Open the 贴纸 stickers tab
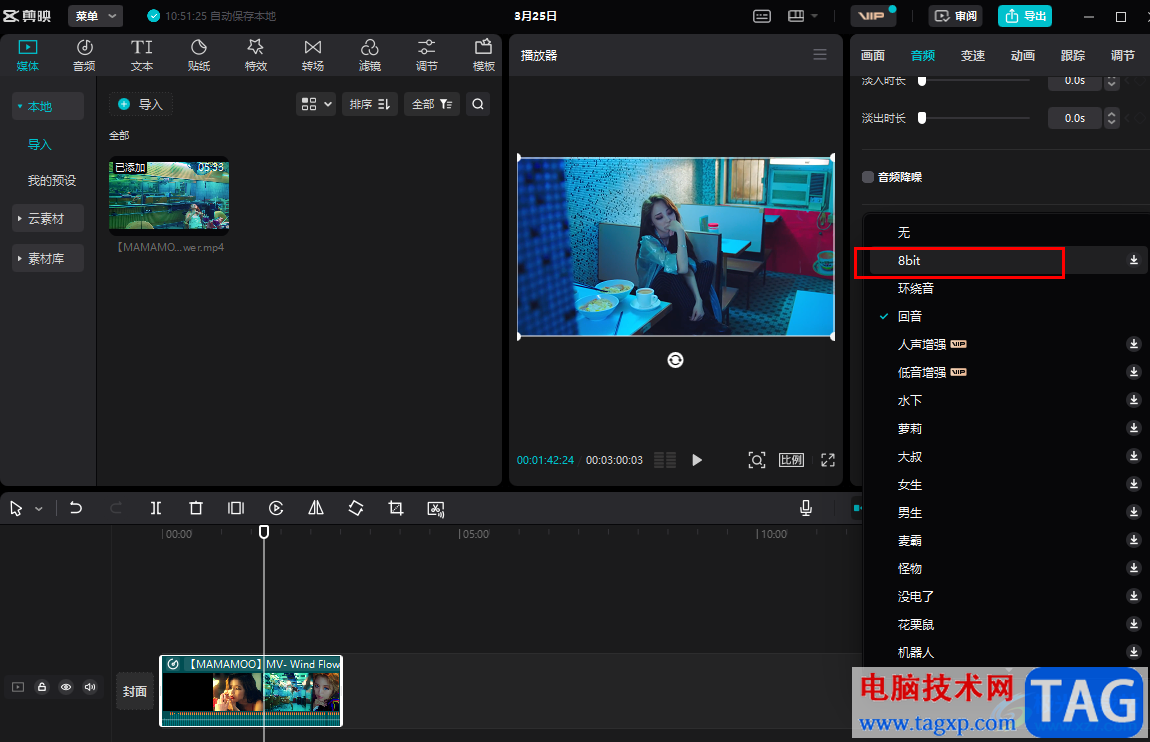Screen dimensions: 1150x742 tap(199, 56)
